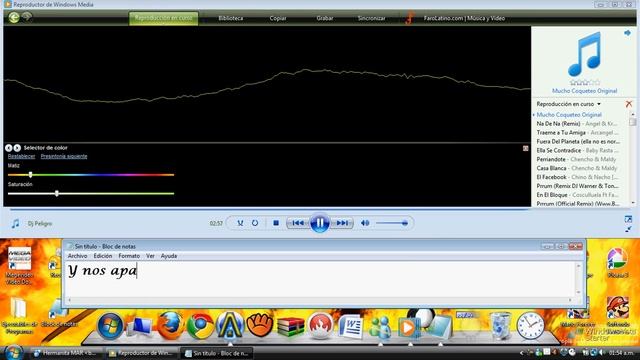Open the Grabar tab
Screen dimensions: 640x360
click(x=325, y=18)
